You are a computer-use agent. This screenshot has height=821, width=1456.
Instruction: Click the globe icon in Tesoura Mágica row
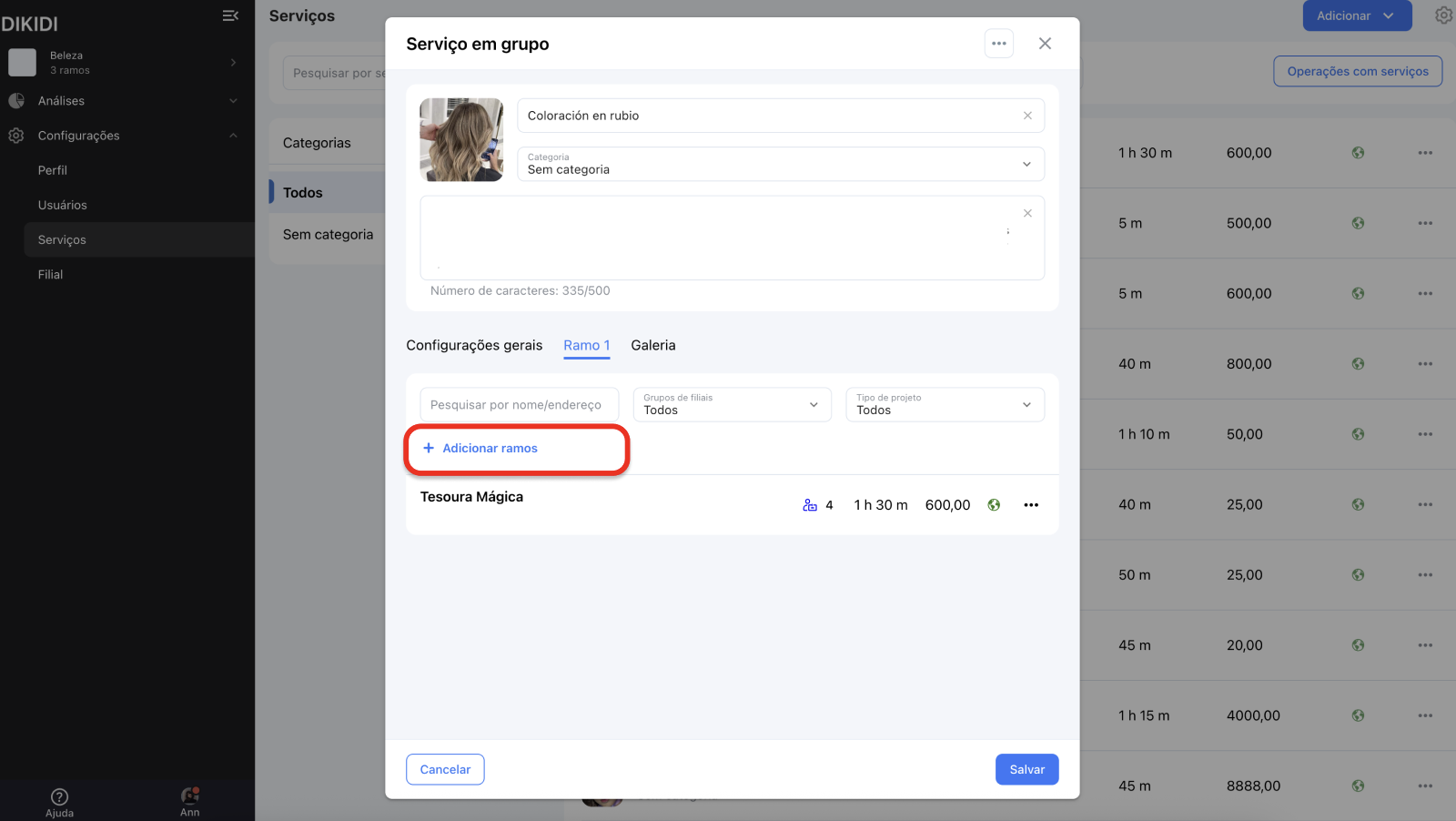994,505
